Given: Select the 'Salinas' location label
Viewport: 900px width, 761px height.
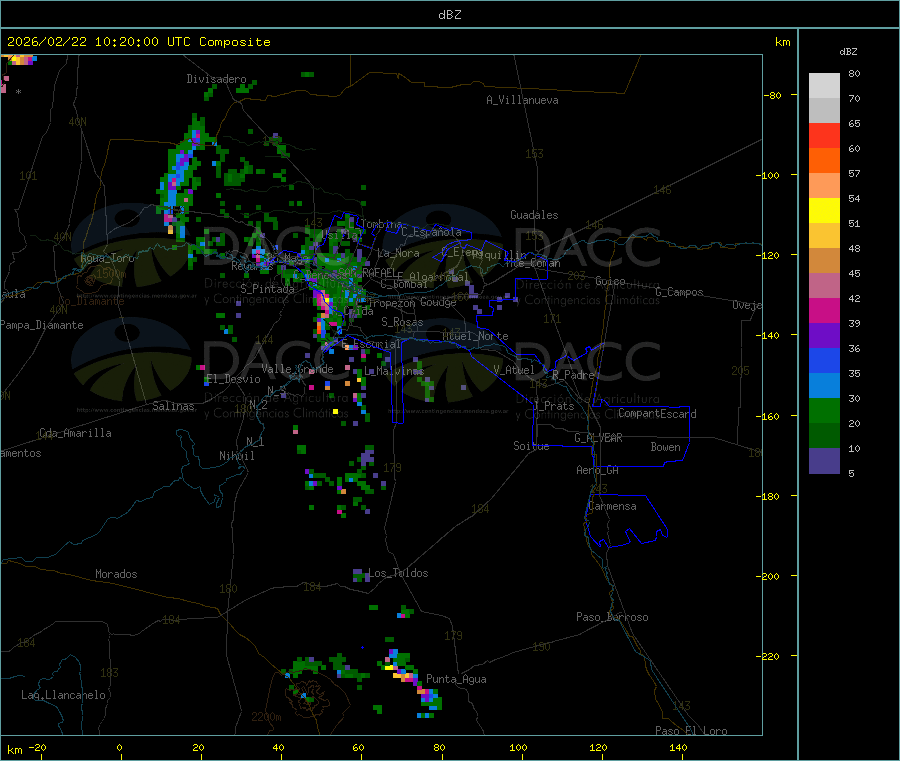Looking at the screenshot, I should (173, 406).
